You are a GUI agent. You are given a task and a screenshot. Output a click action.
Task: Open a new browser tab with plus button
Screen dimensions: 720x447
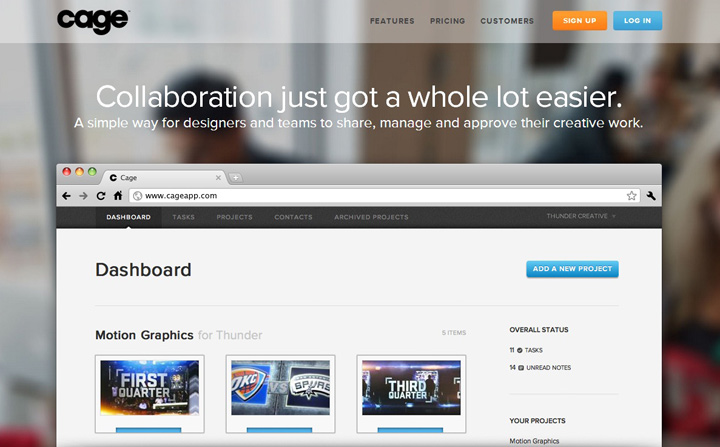tap(235, 178)
